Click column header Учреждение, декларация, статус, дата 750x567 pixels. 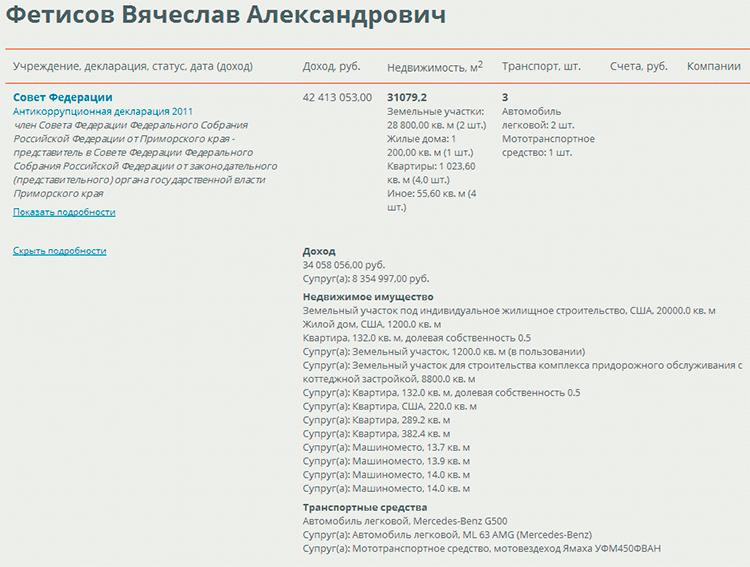pyautogui.click(x=132, y=66)
